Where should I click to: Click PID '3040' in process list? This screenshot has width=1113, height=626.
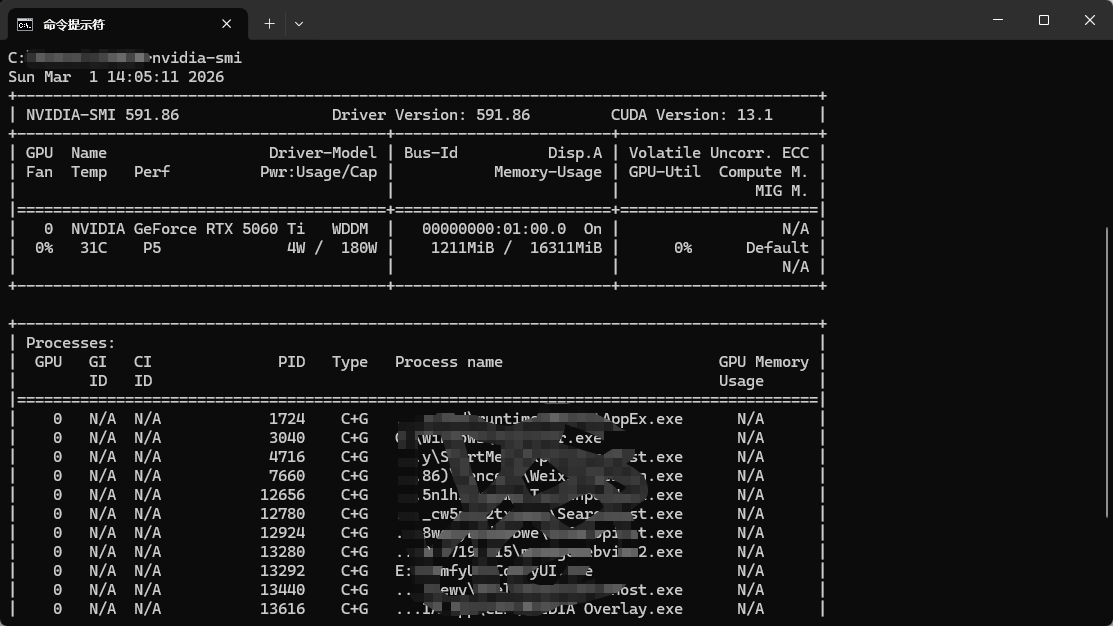pyautogui.click(x=287, y=438)
